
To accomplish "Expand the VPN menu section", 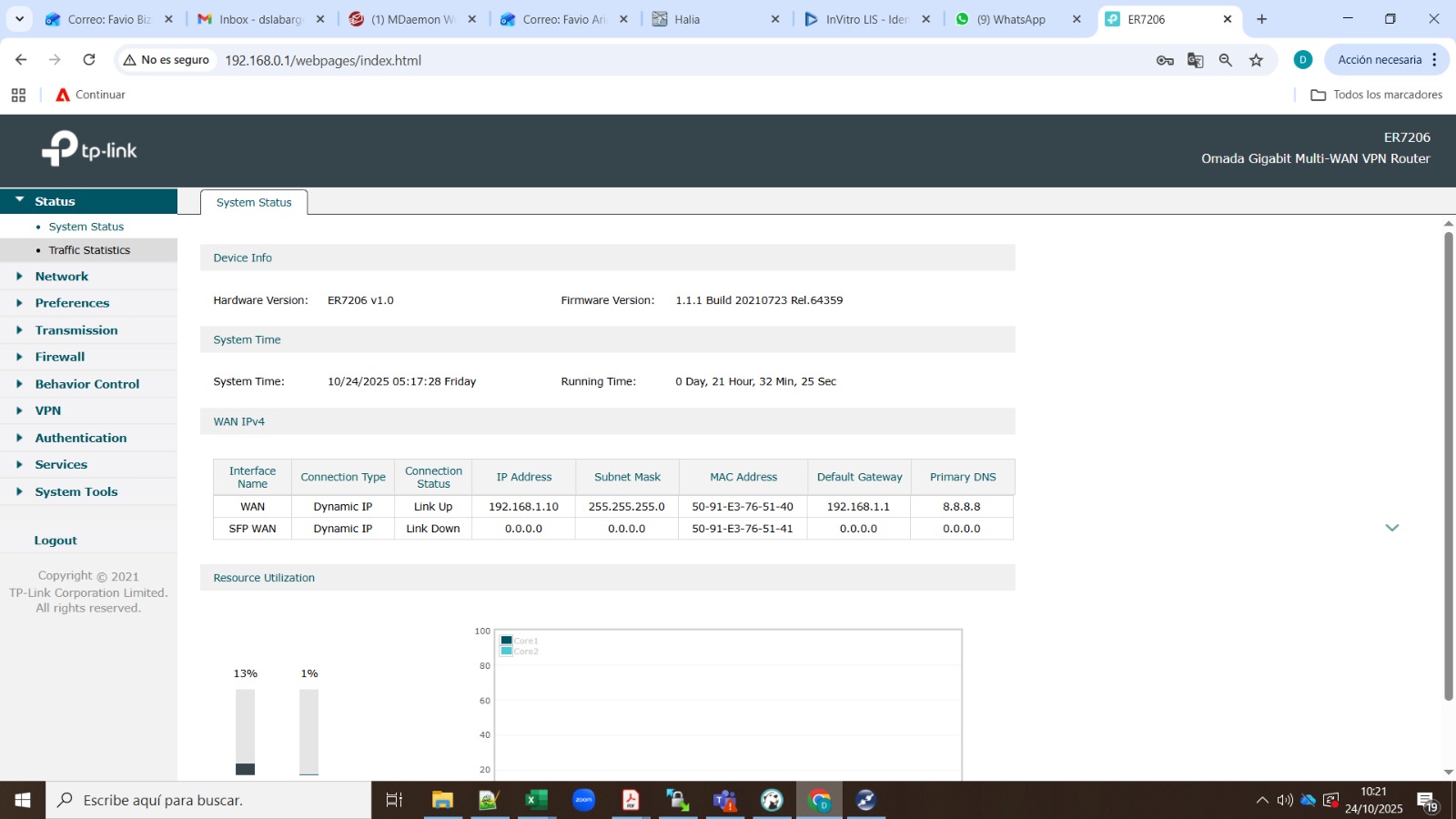I will tap(48, 410).
